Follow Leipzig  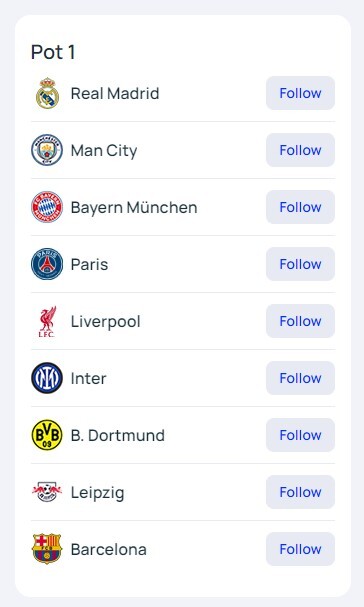click(300, 492)
